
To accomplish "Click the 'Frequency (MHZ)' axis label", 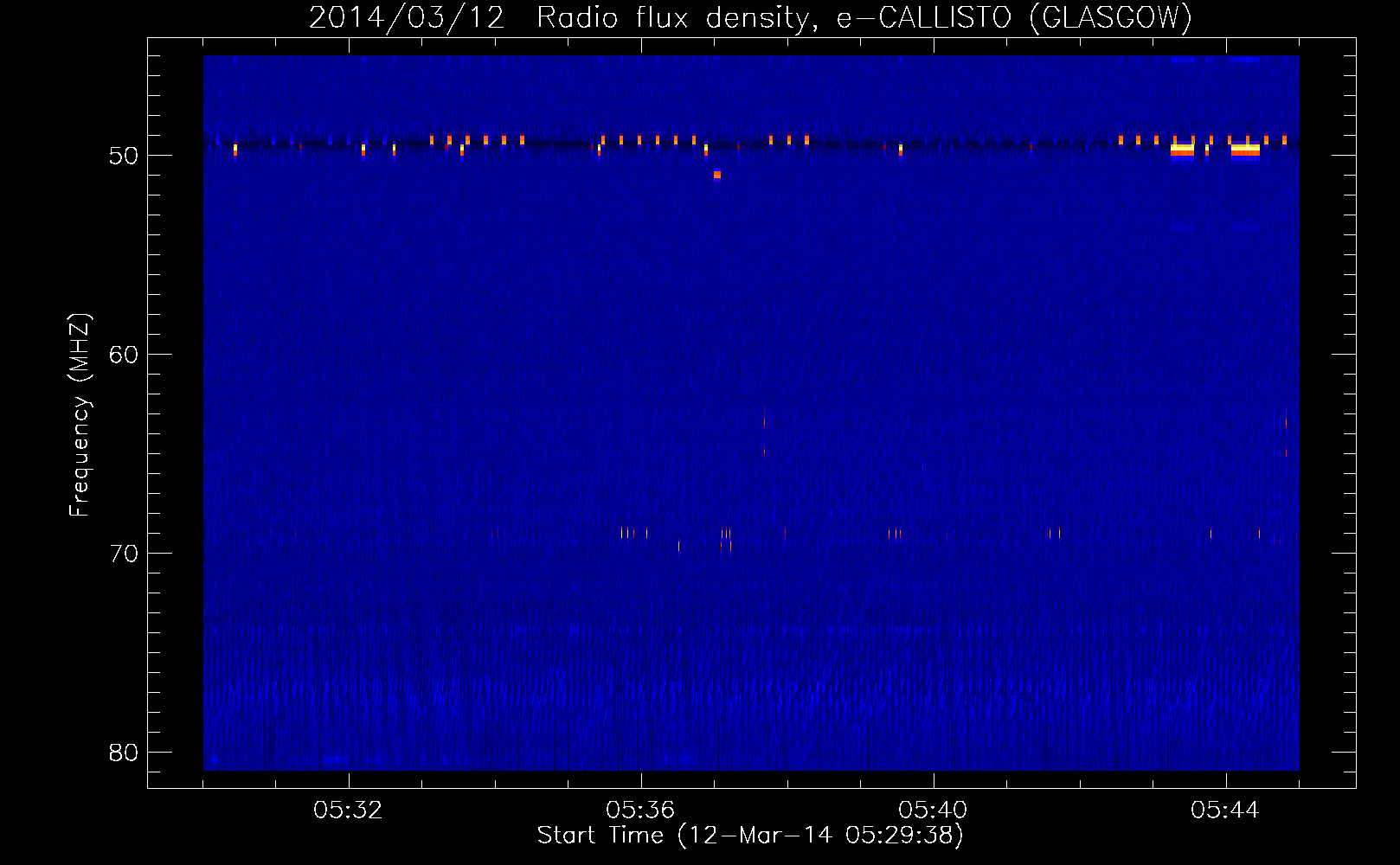I will 80,415.
